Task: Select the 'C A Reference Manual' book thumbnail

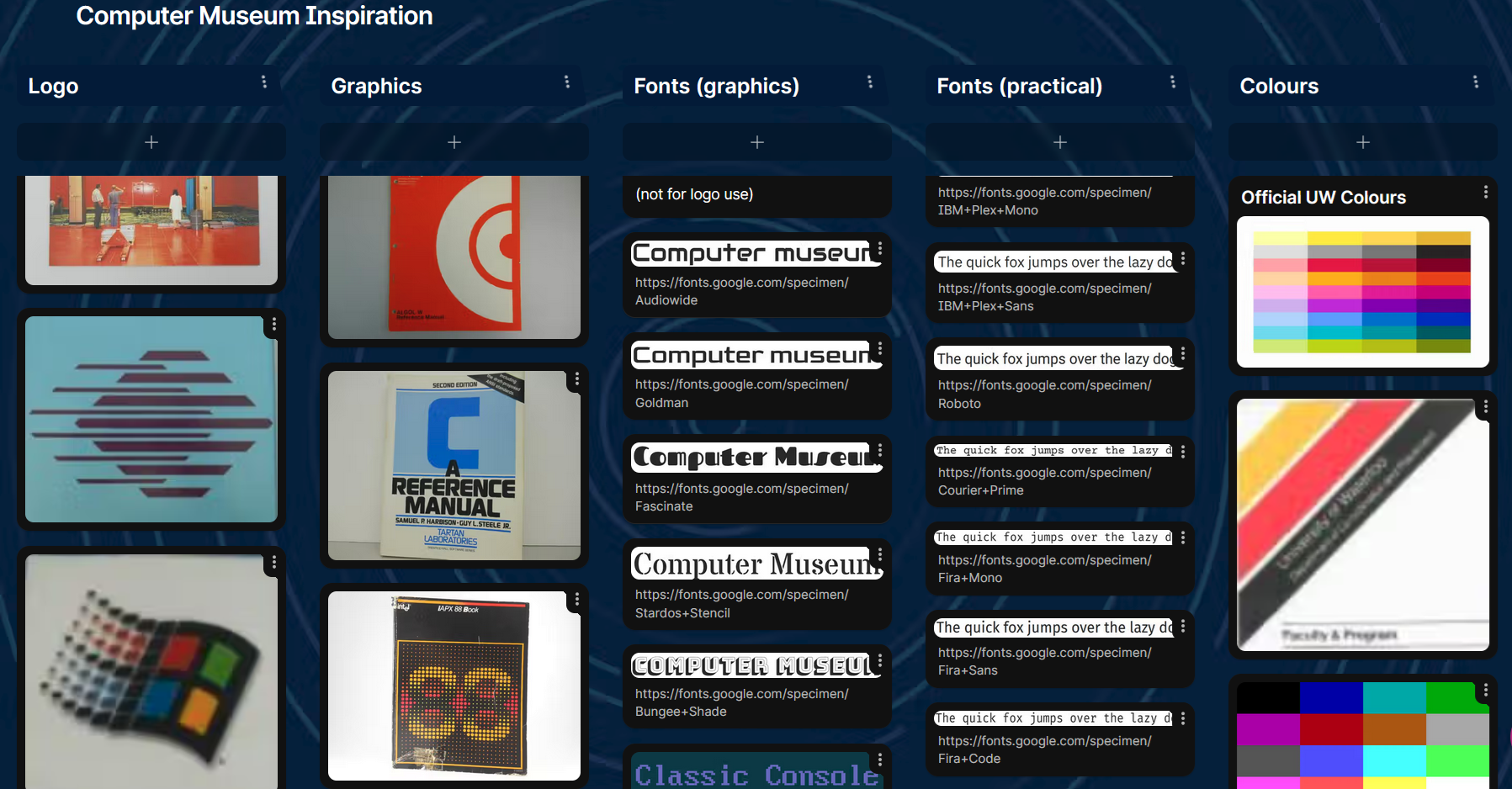Action: [x=454, y=465]
